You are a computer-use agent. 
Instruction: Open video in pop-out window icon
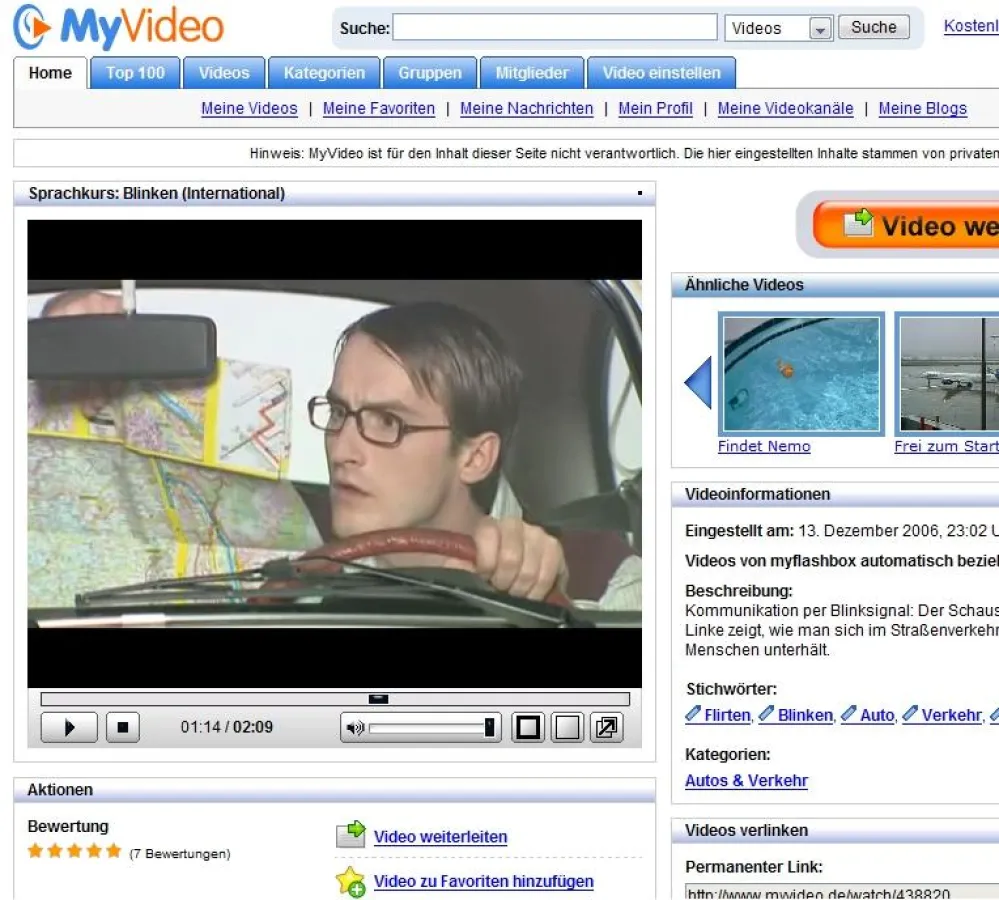[x=606, y=727]
